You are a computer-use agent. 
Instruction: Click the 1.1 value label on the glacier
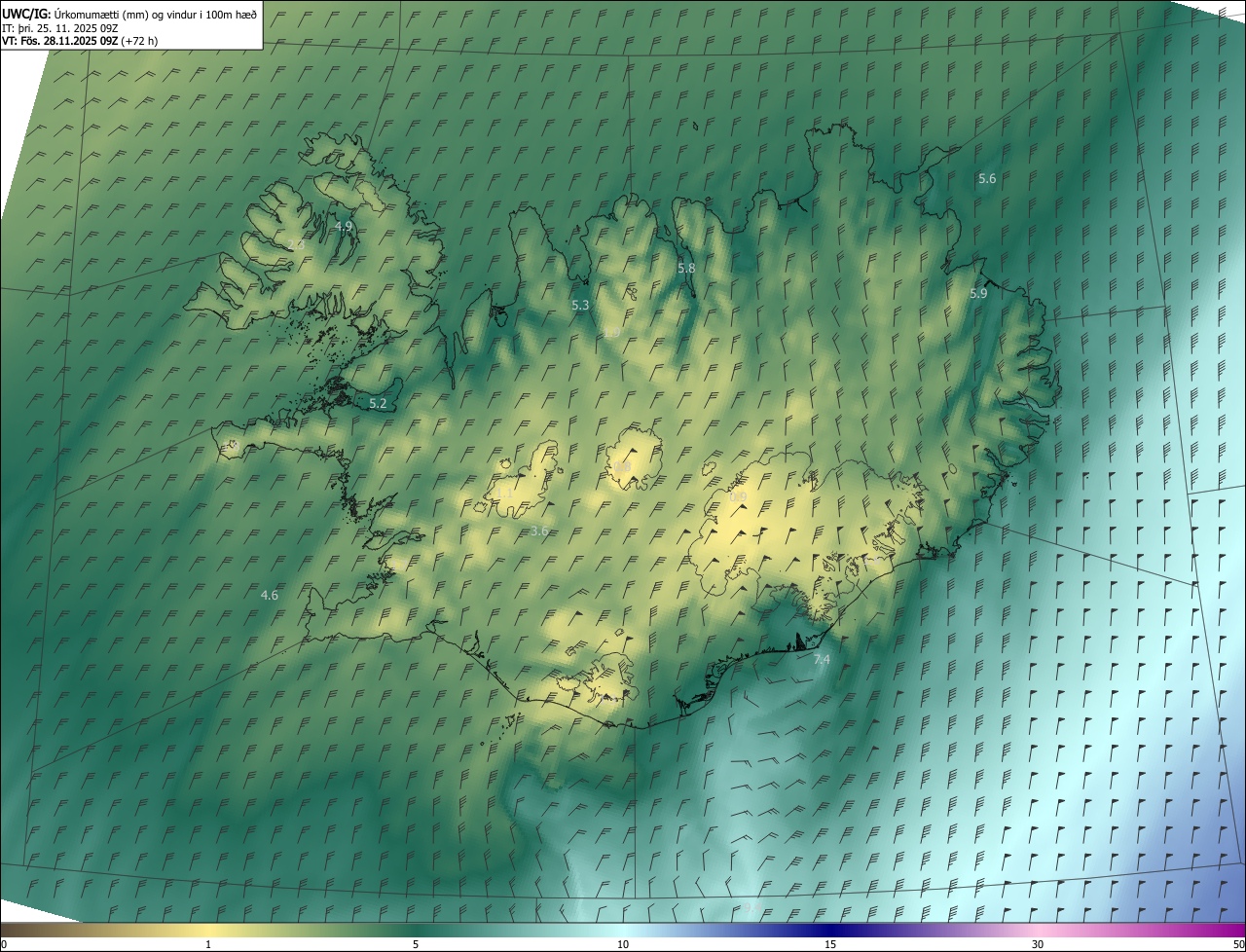(504, 494)
